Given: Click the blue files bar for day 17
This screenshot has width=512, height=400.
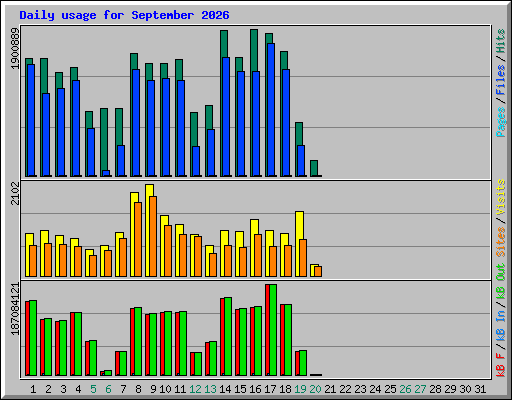Looking at the screenshot, I should [x=271, y=110].
